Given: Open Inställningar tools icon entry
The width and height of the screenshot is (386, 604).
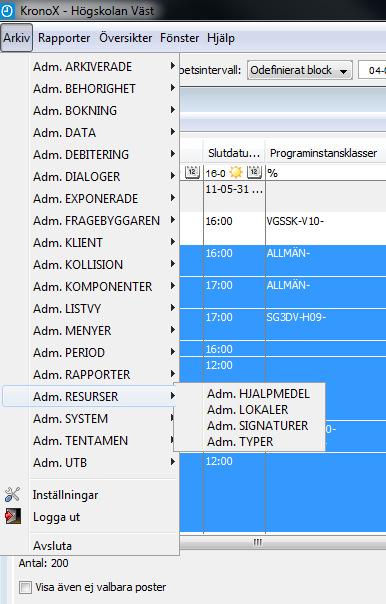Looking at the screenshot, I should tap(12, 494).
